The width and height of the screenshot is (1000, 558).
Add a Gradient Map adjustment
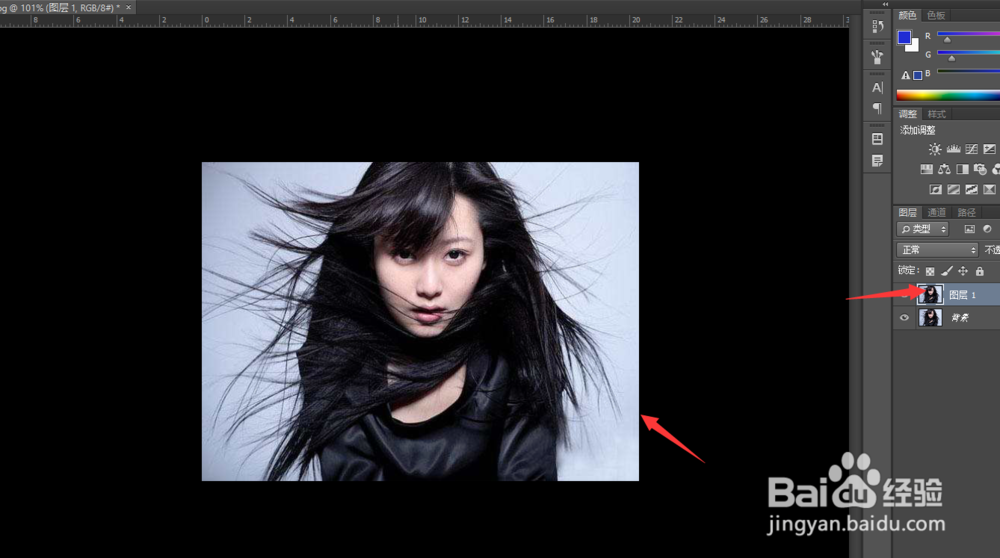(989, 189)
